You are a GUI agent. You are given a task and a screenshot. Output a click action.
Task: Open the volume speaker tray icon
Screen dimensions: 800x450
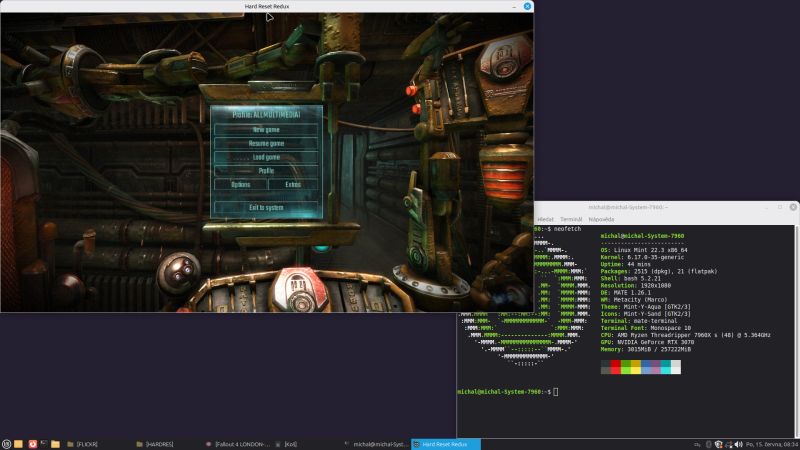point(738,445)
